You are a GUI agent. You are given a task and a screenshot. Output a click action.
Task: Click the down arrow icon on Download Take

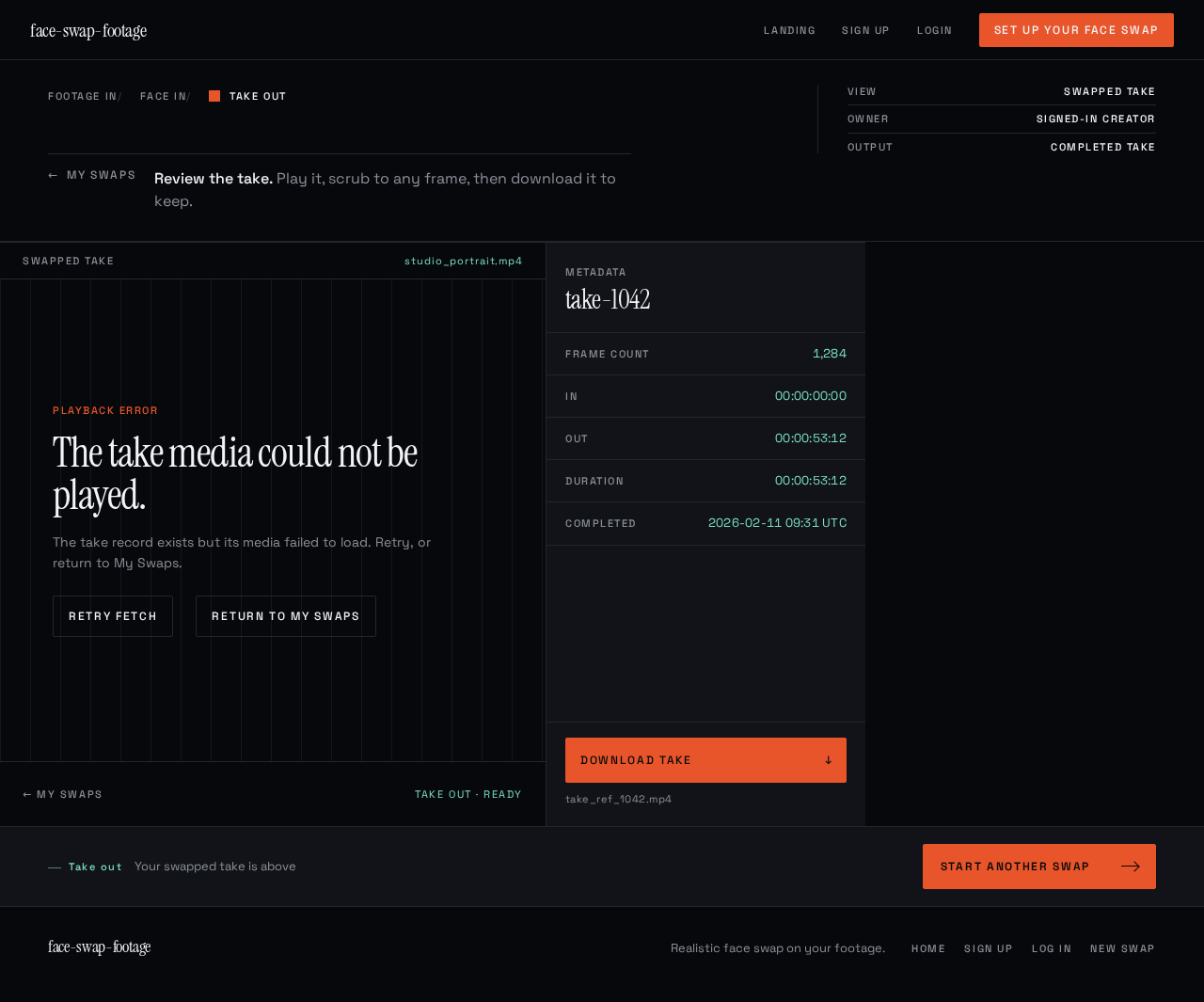click(x=828, y=760)
